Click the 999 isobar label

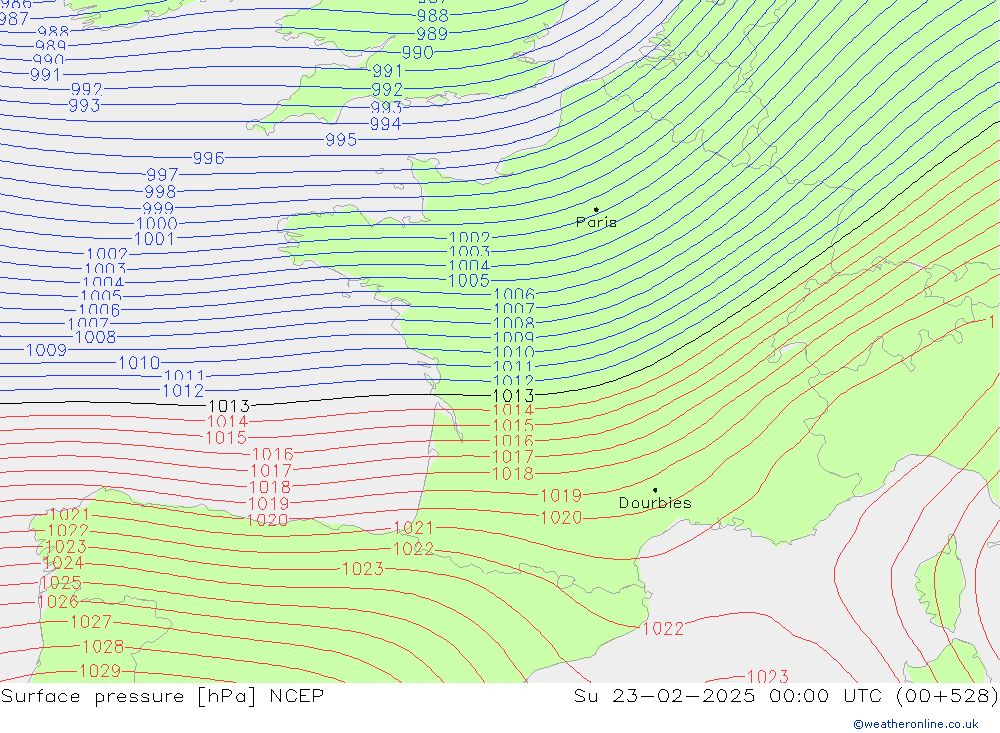coord(158,208)
